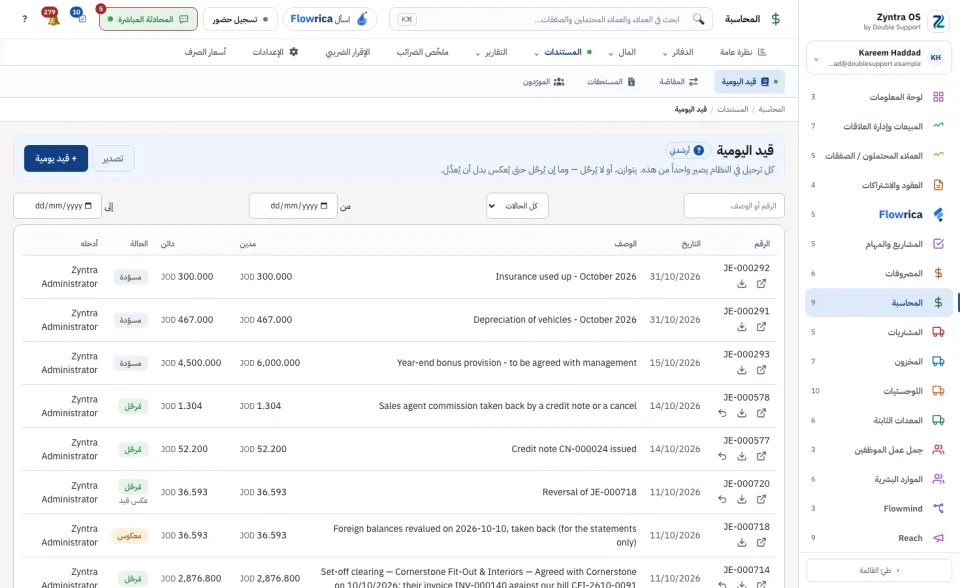Screen dimensions: 960x588
Task: Toggle المحادثة المباشرة live chat
Action: [148, 19]
